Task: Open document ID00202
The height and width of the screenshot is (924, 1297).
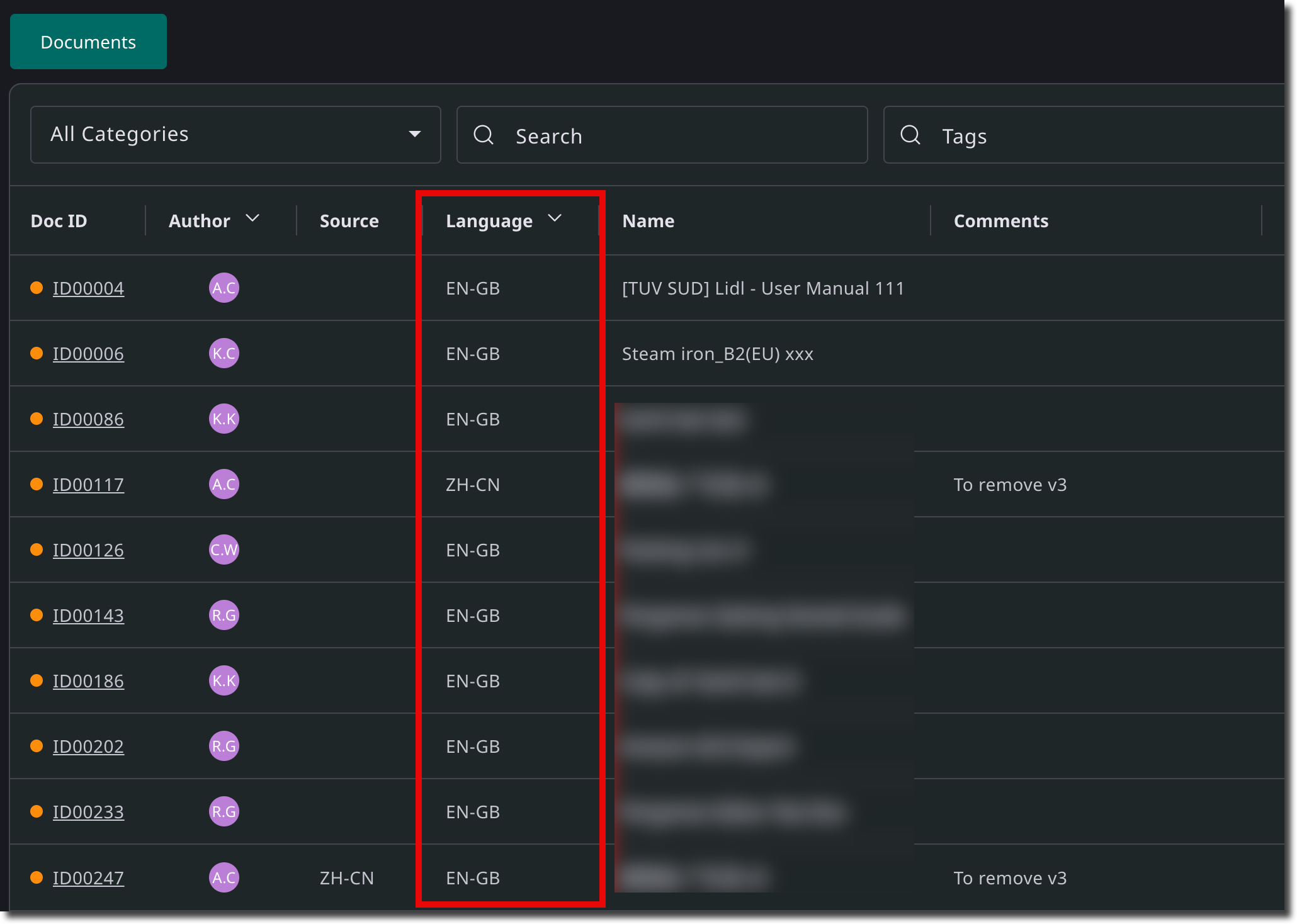Action: [x=88, y=747]
